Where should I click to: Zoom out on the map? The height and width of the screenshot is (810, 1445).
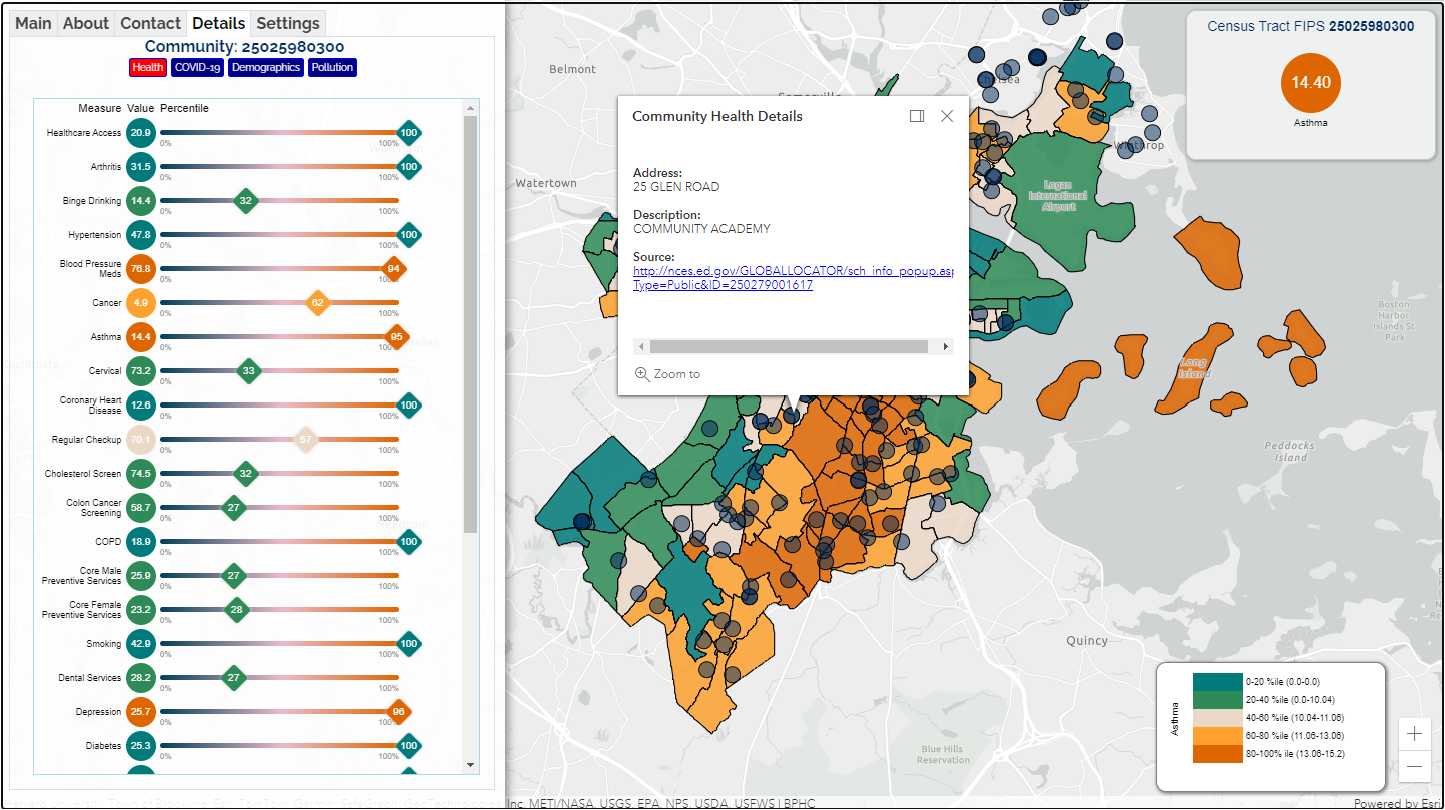pos(1414,767)
